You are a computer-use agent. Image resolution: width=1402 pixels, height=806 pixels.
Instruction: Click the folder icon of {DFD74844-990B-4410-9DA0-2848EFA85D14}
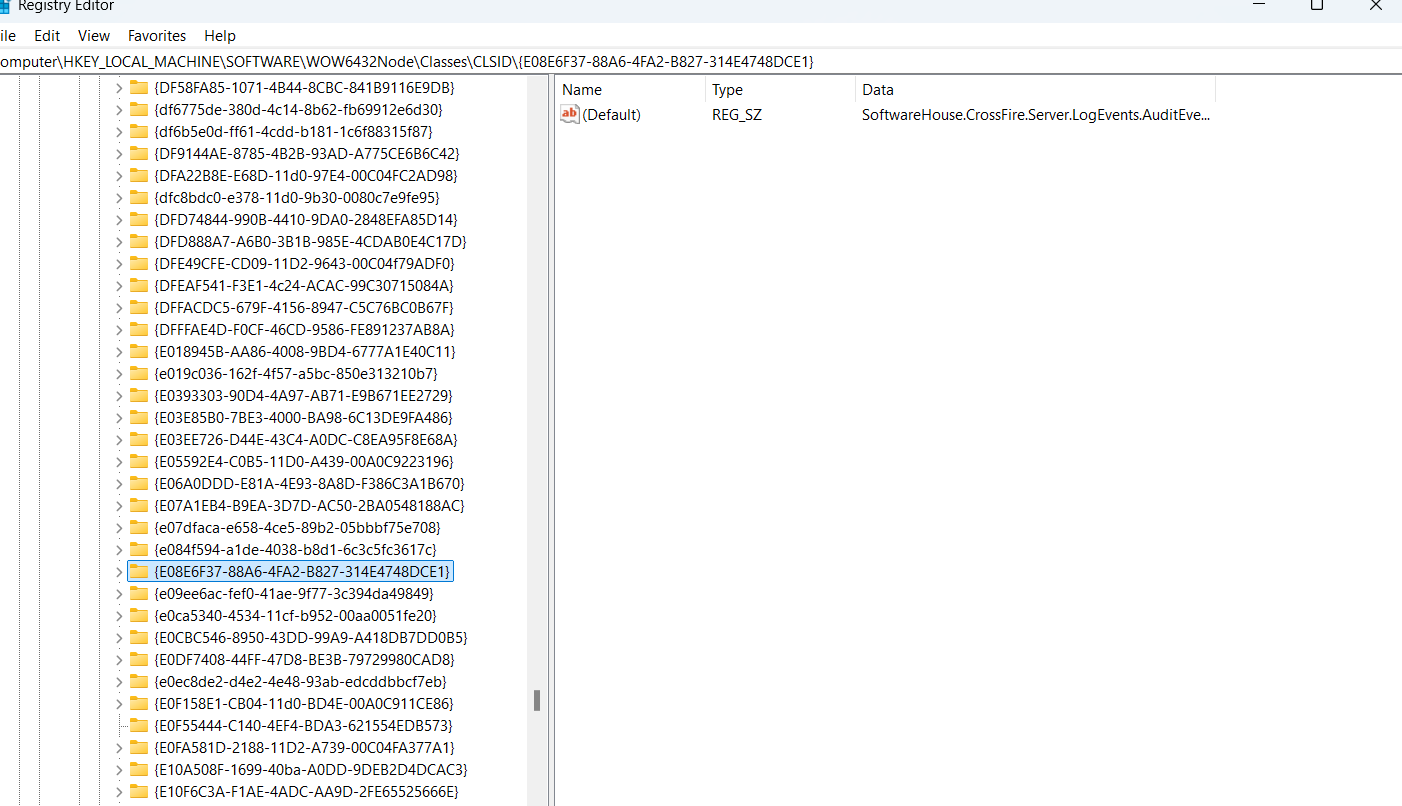[139, 220]
